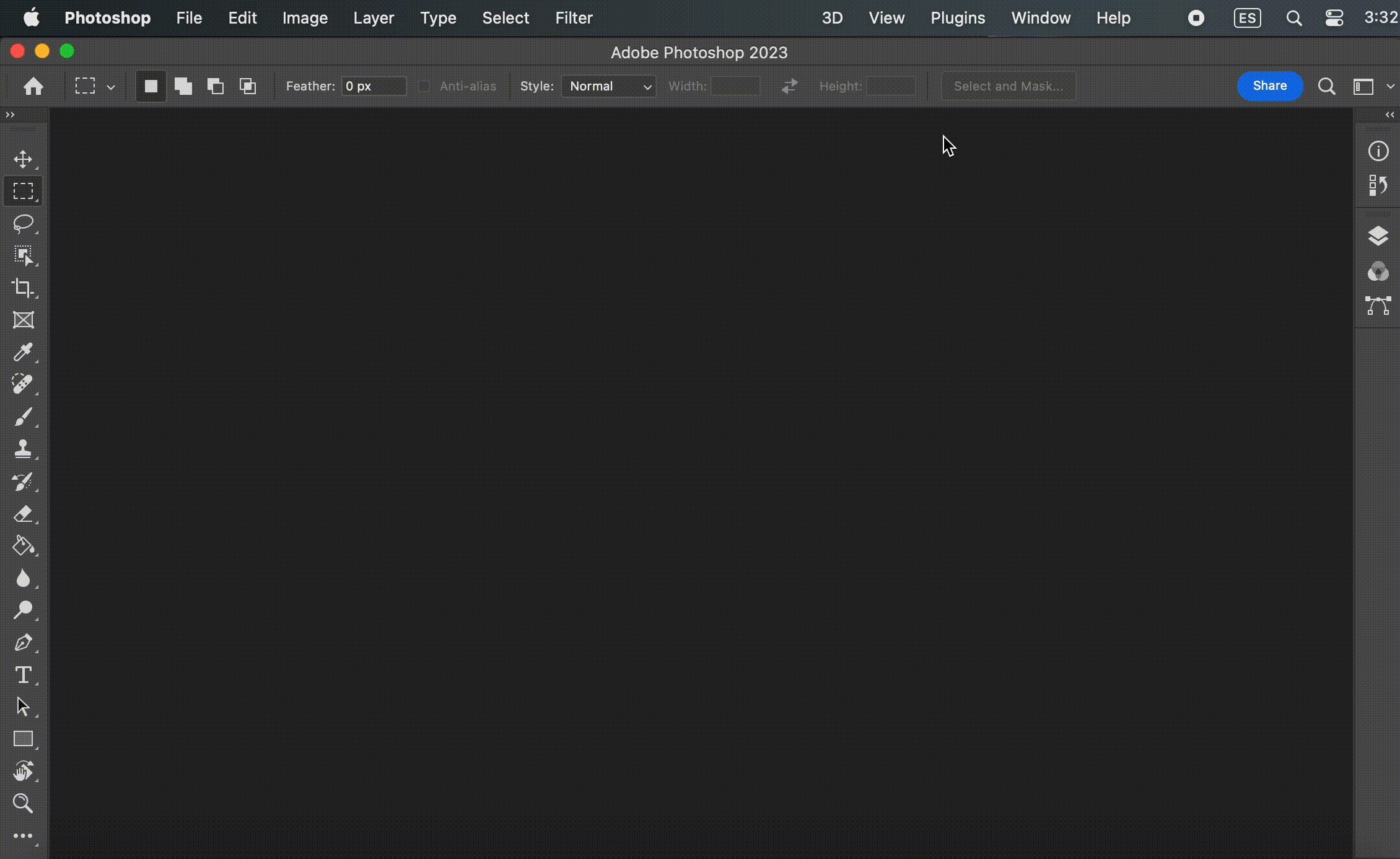The image size is (1400, 859).
Task: Select the Horizontal Type tool
Action: [x=23, y=674]
